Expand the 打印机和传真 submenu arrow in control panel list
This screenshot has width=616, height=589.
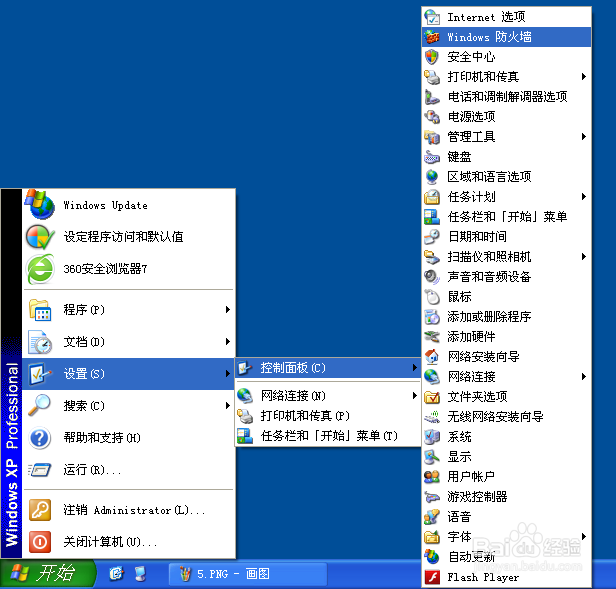[x=584, y=77]
